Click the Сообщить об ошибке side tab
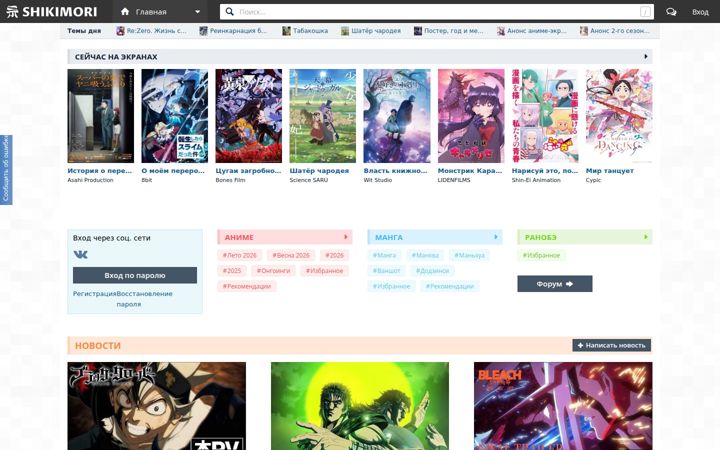This screenshot has height=450, width=720. [x=6, y=169]
